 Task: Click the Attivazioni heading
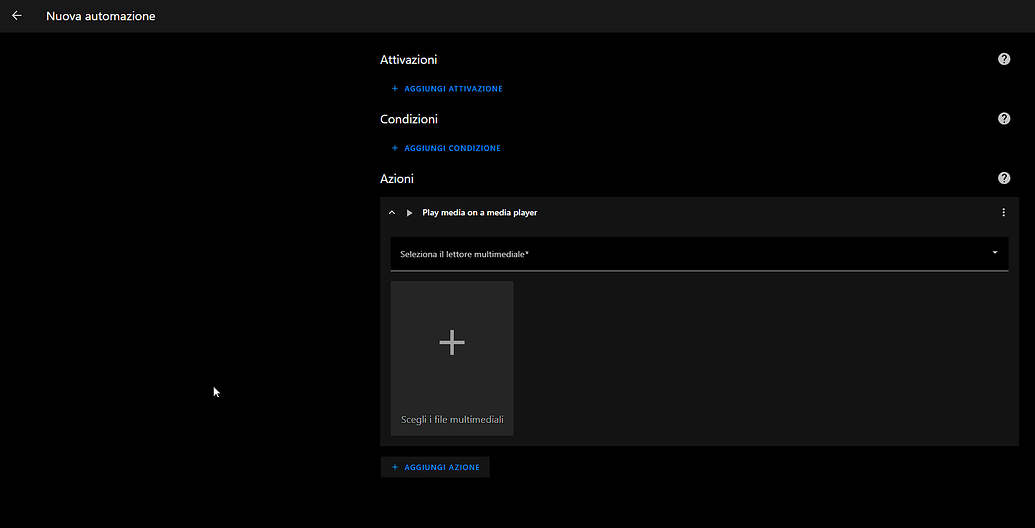coord(409,59)
